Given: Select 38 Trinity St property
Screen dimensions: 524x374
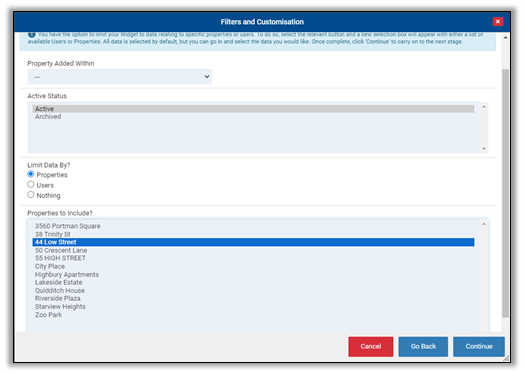Looking at the screenshot, I should coord(253,234).
